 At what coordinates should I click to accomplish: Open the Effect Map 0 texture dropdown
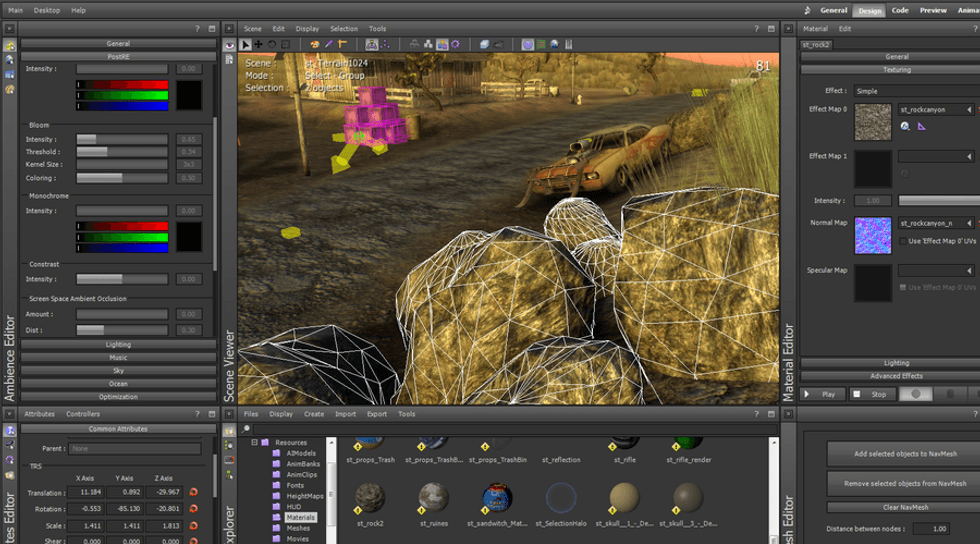pos(968,109)
